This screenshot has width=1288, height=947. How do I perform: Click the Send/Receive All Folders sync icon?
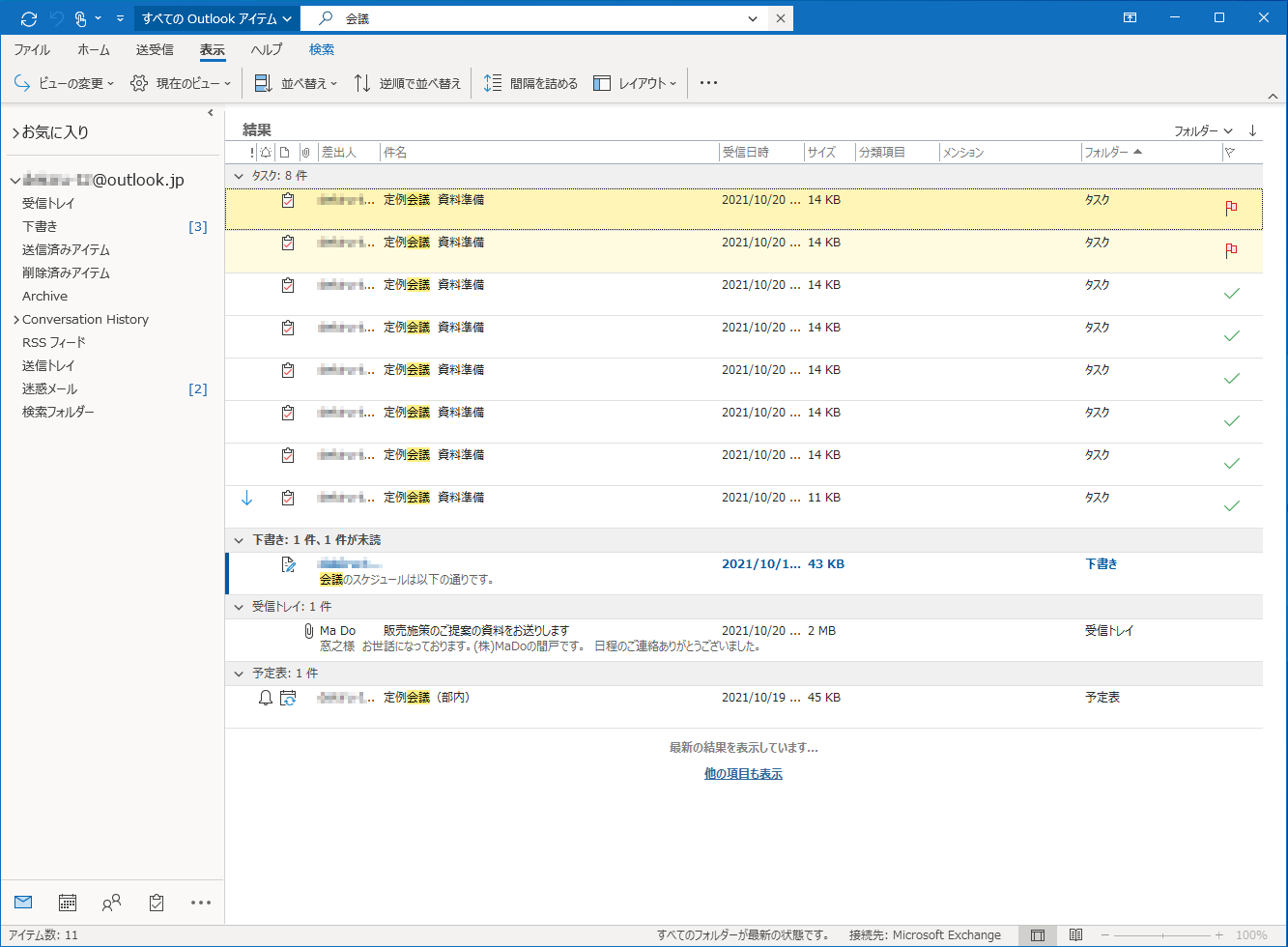pos(29,18)
